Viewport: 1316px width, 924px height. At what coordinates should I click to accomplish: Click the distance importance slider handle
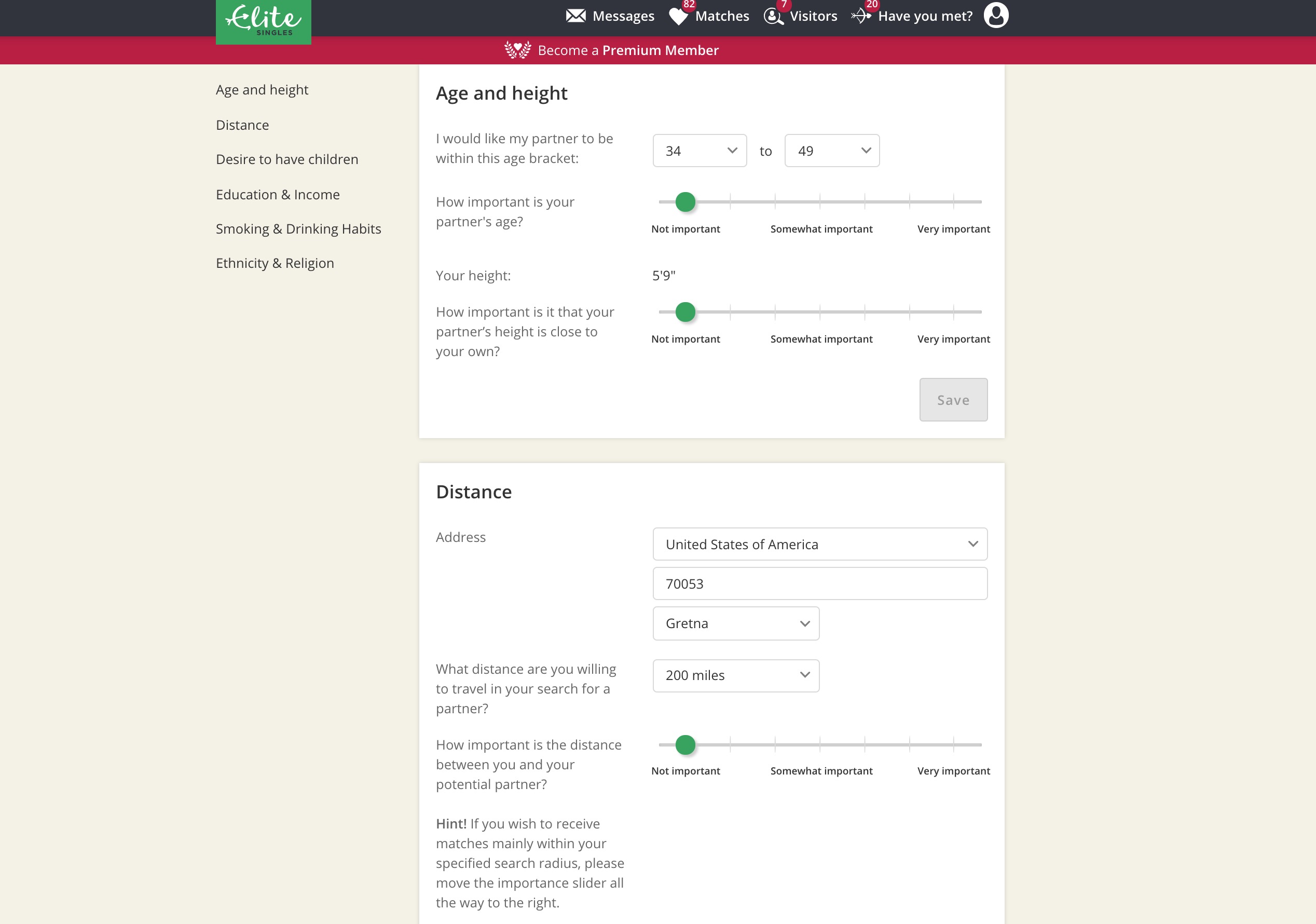pos(686,745)
